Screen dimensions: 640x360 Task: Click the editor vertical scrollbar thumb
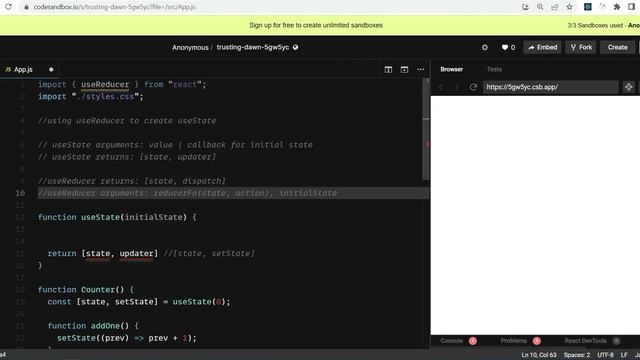(426, 129)
